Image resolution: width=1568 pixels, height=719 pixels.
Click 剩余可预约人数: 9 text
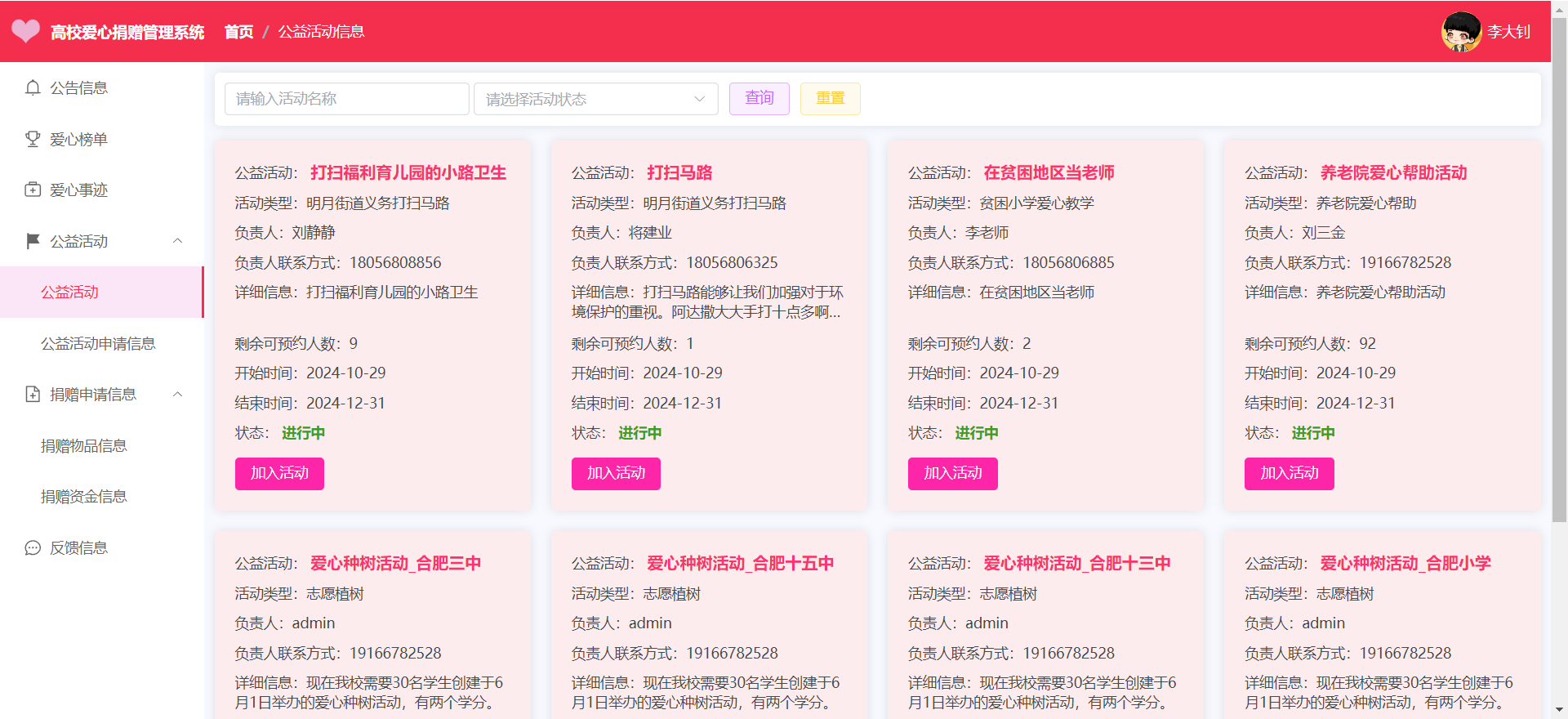(x=296, y=343)
